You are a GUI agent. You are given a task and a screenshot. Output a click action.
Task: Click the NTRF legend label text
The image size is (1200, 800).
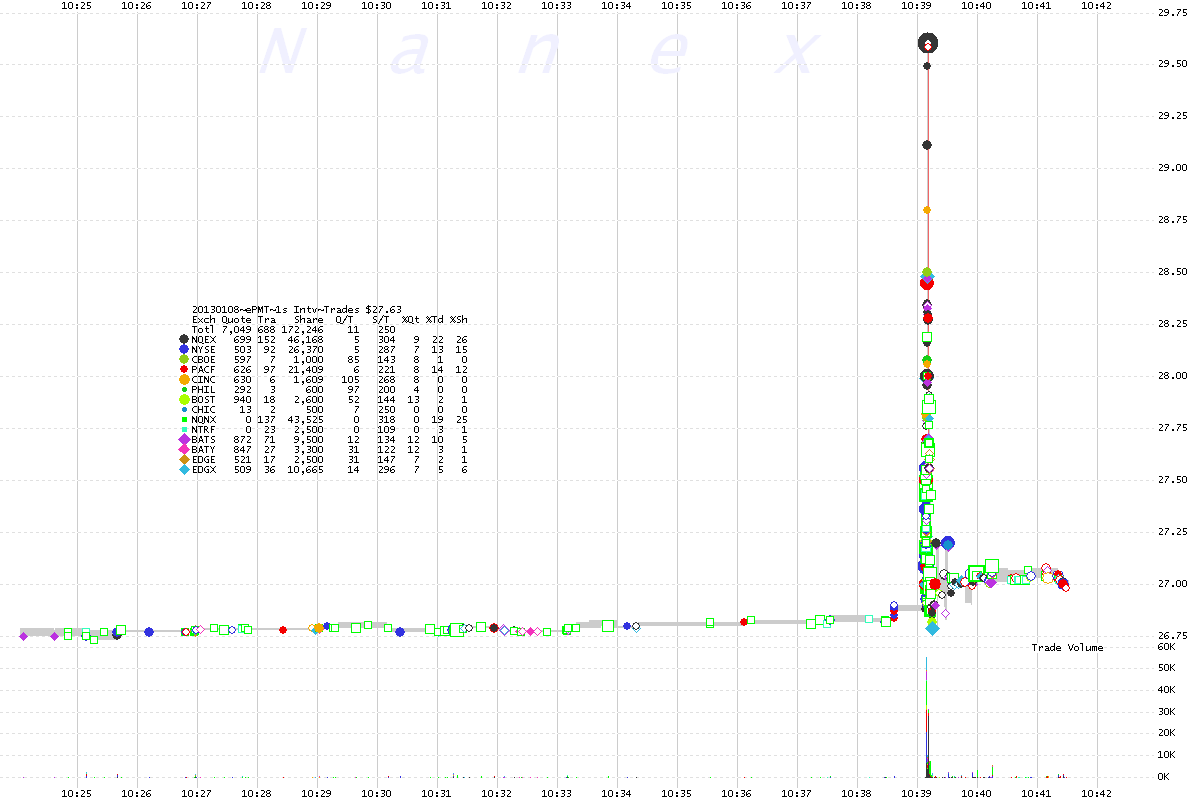tap(203, 430)
